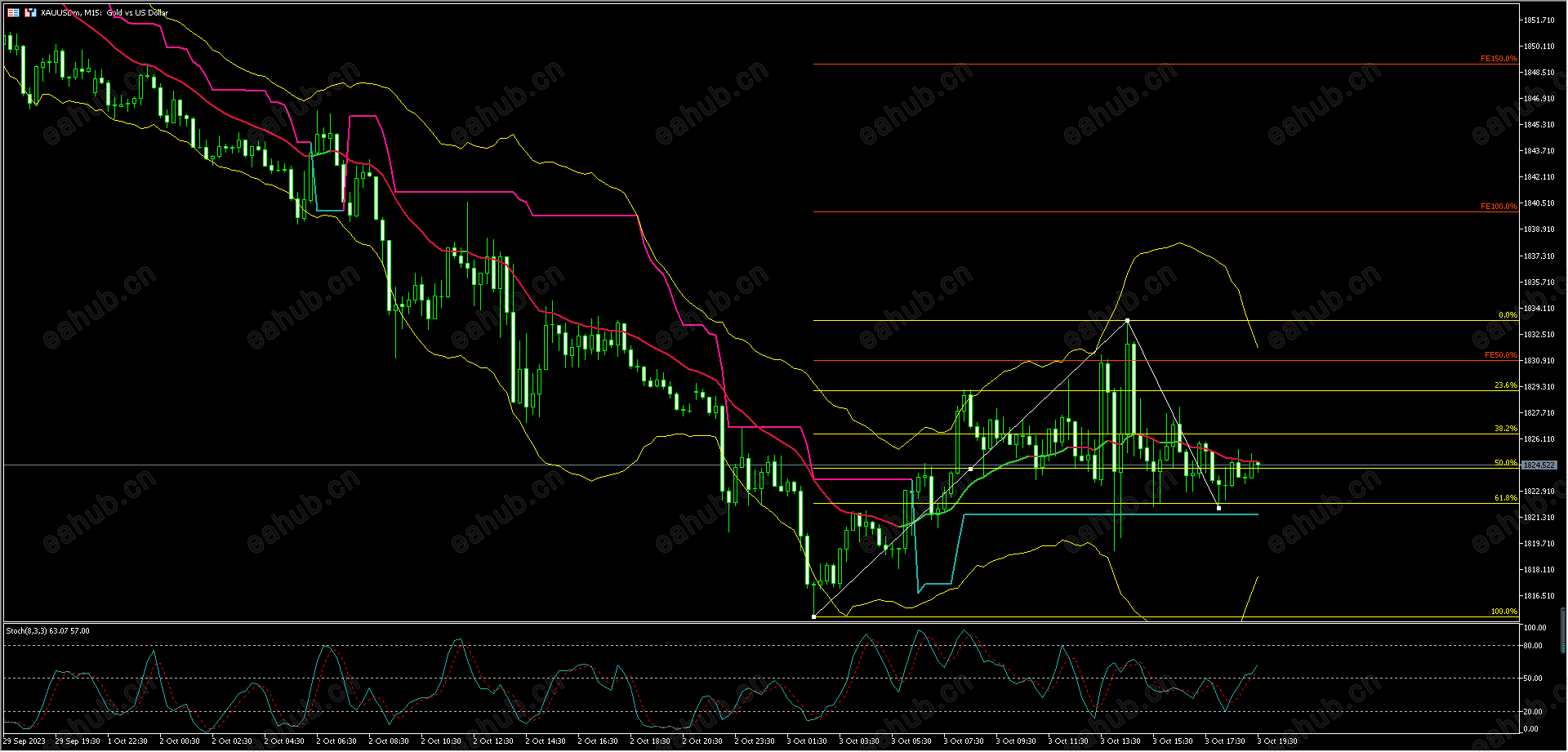Click the 1843.710 price scale label
Image resolution: width=1568 pixels, height=752 pixels.
pos(1539,151)
